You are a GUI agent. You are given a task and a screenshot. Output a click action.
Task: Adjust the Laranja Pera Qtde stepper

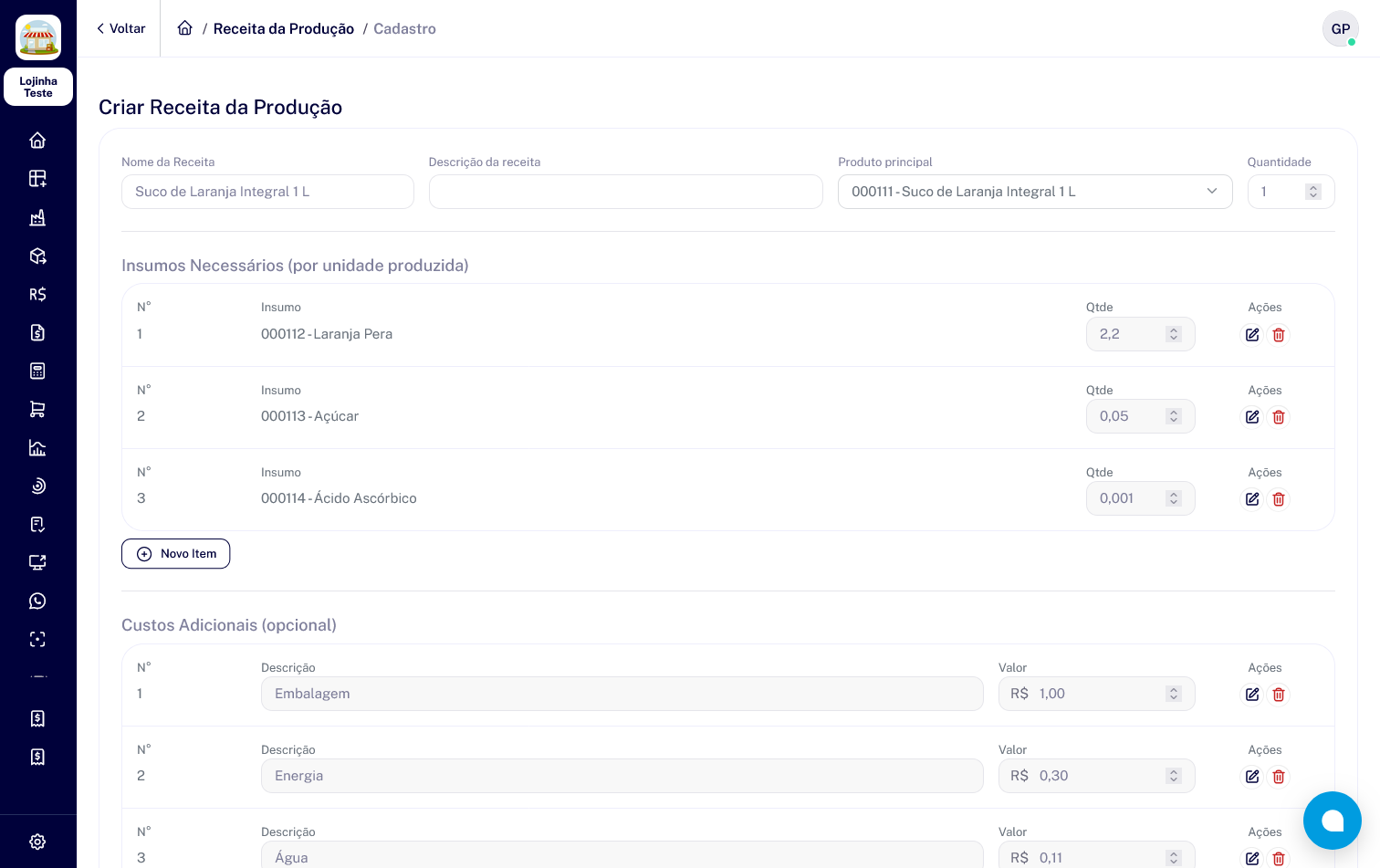point(1174,334)
